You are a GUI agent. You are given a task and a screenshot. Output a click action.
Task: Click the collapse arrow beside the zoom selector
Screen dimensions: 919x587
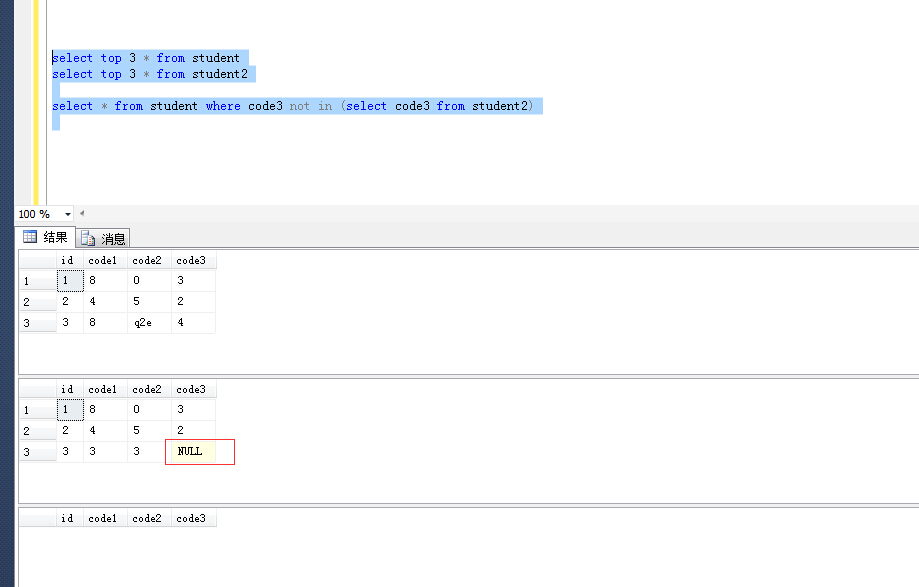tap(81, 213)
